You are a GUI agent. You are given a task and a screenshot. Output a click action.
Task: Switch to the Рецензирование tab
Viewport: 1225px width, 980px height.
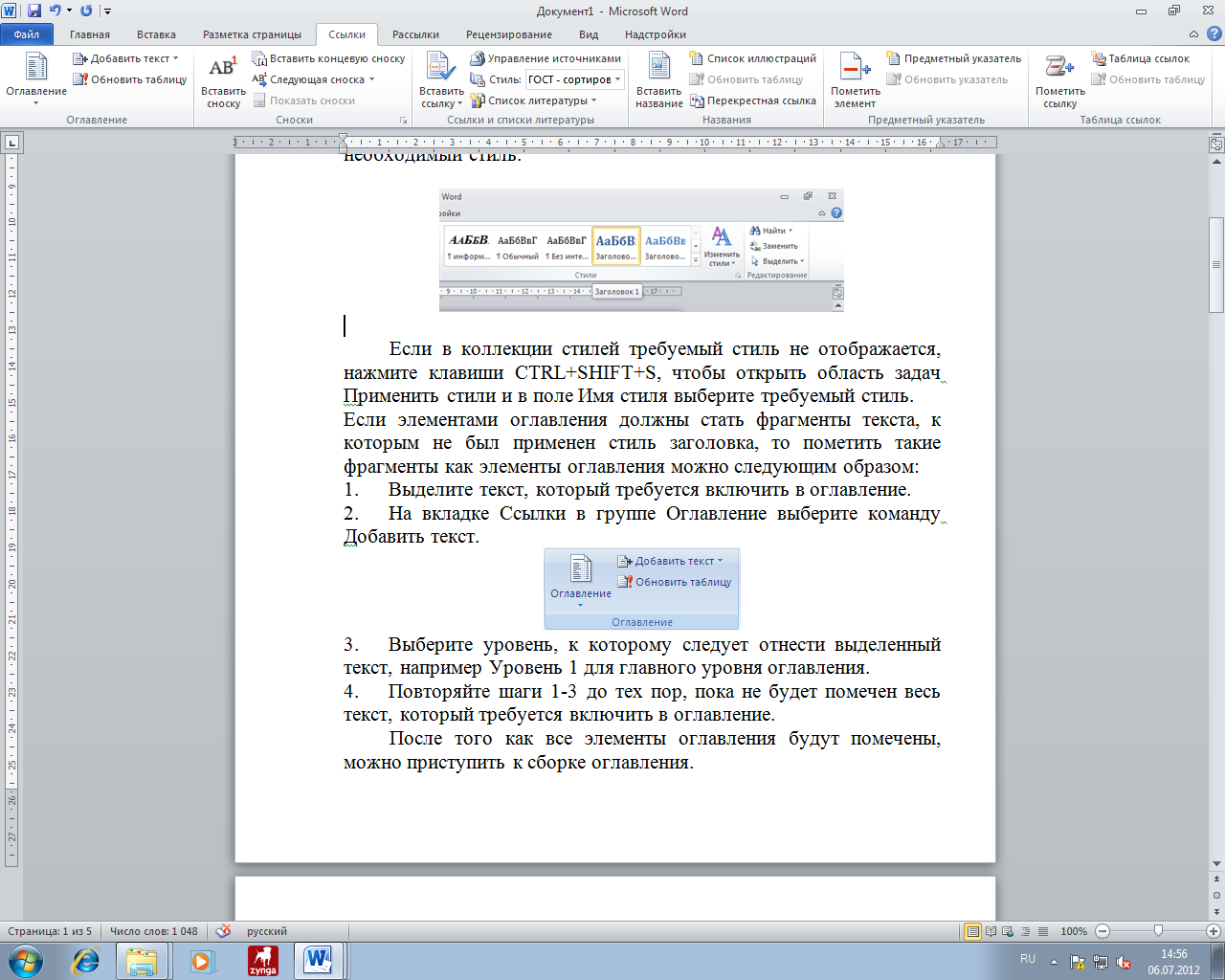(x=509, y=34)
